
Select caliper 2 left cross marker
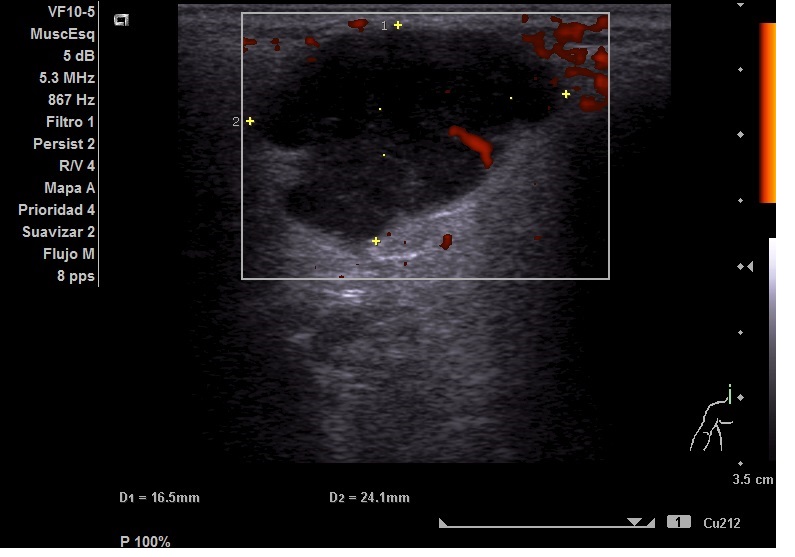[x=250, y=121]
